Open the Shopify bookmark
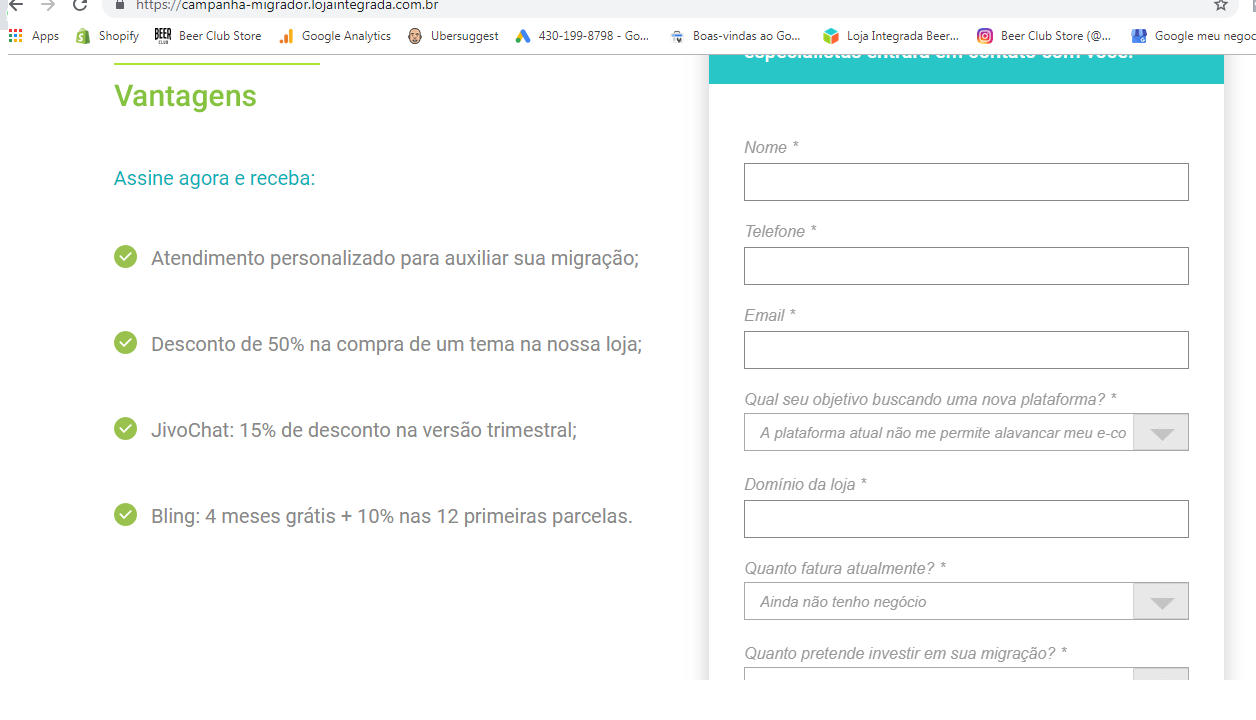This screenshot has width=1256, height=720. pos(106,35)
